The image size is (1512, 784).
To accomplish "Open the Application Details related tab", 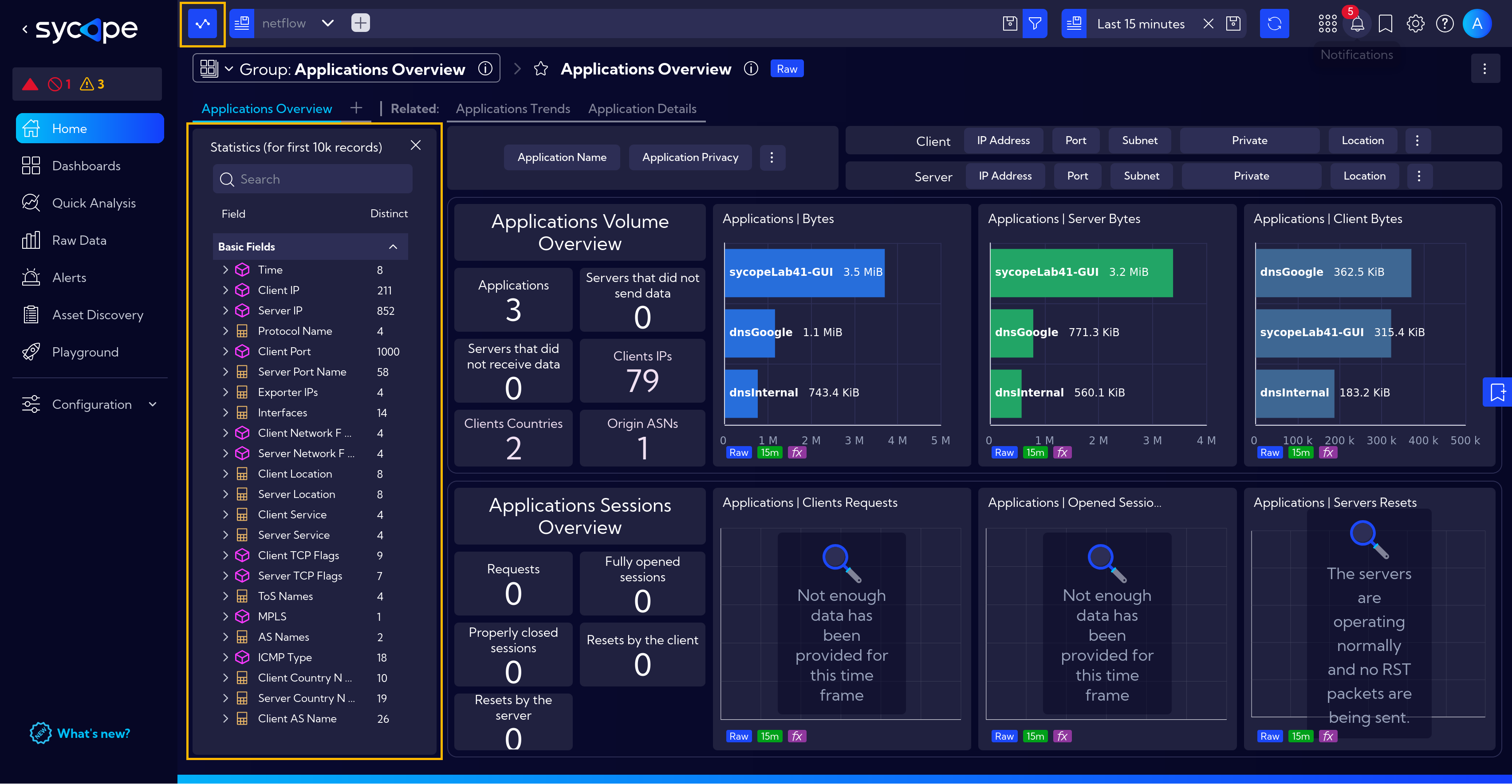I will coord(642,109).
